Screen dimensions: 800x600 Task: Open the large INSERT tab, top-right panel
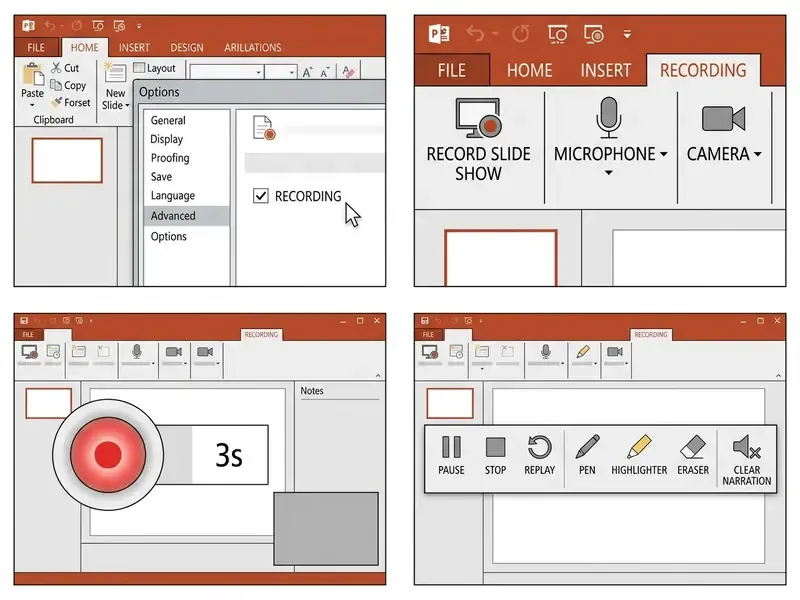pos(606,70)
